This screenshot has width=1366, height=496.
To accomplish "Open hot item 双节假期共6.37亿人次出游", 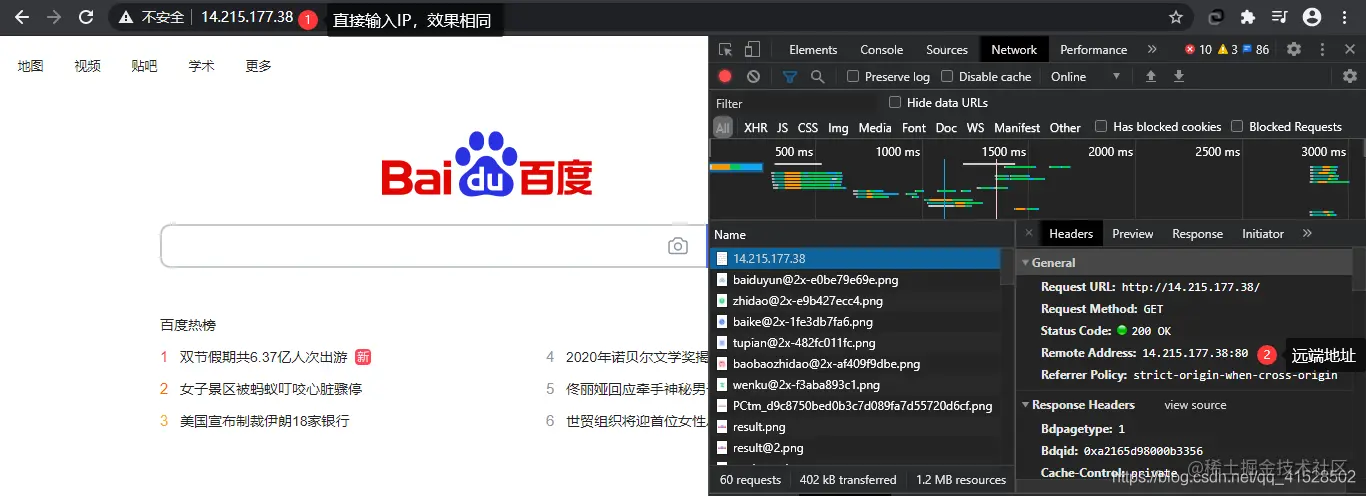I will [x=263, y=357].
